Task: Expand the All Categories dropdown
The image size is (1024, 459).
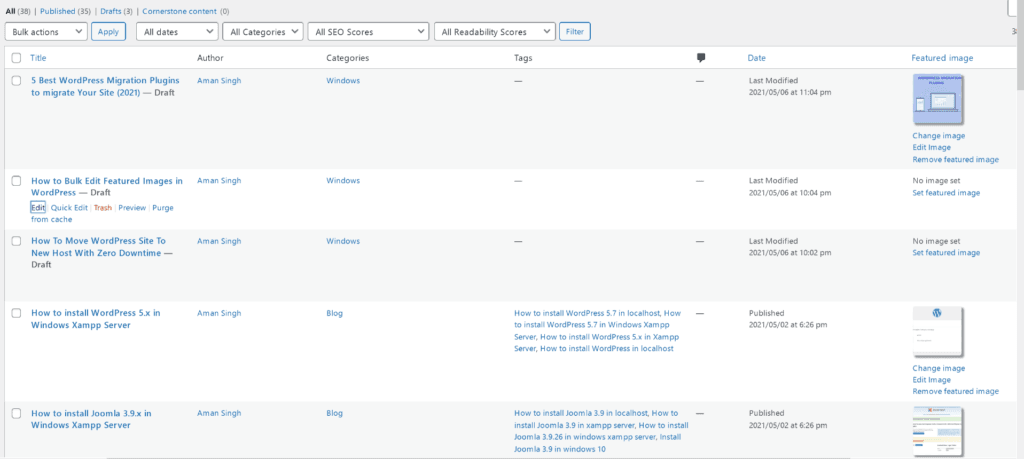Action: click(263, 31)
